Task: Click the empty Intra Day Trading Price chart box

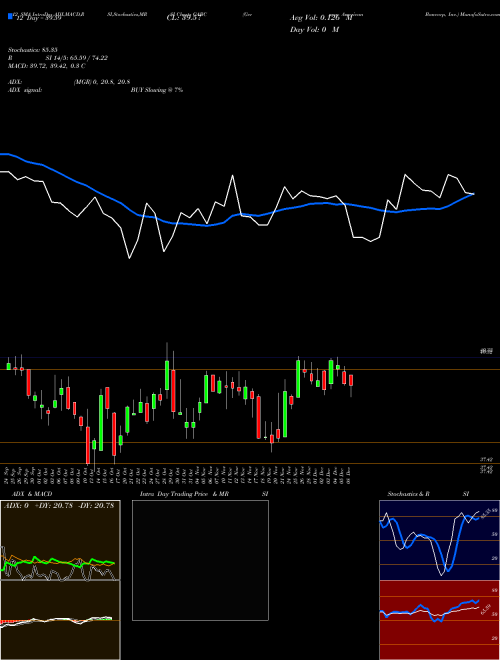Action: pos(200,560)
